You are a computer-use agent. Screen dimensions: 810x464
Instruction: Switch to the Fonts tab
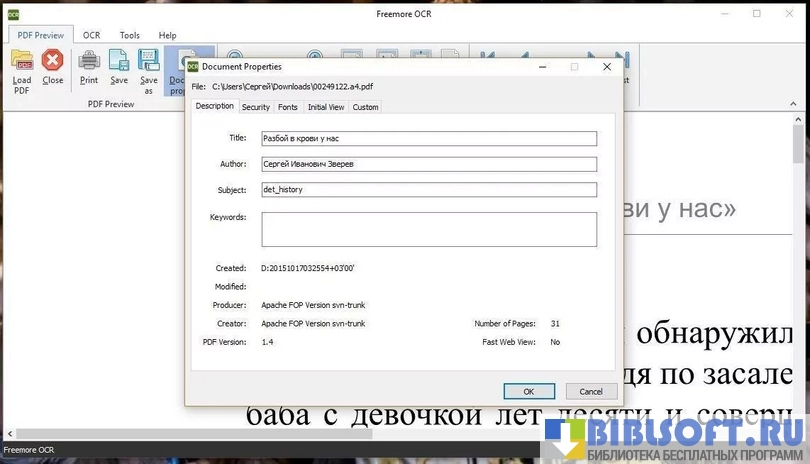click(x=288, y=107)
